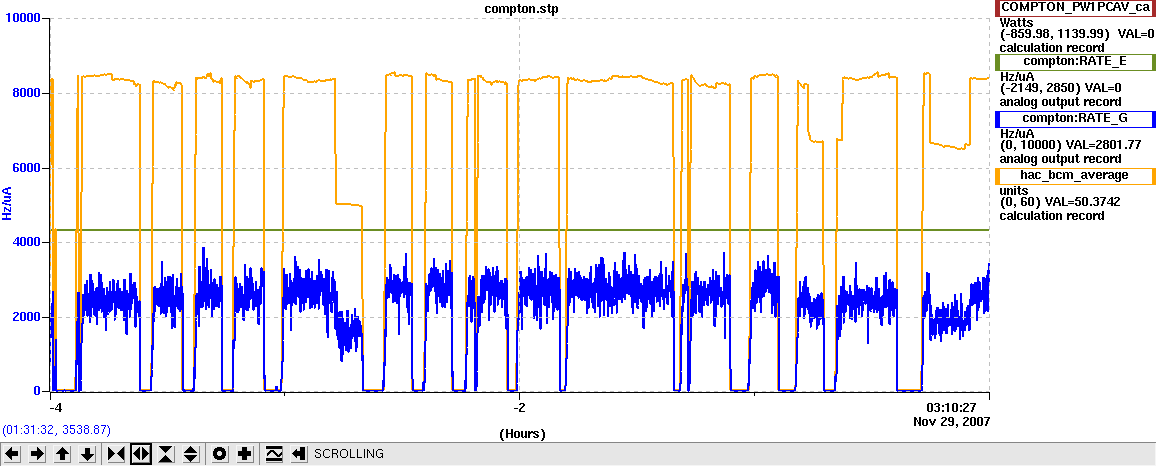Viewport: 1156px width, 466px height.
Task: Click the compton.stp plot title
Action: click(520, 7)
